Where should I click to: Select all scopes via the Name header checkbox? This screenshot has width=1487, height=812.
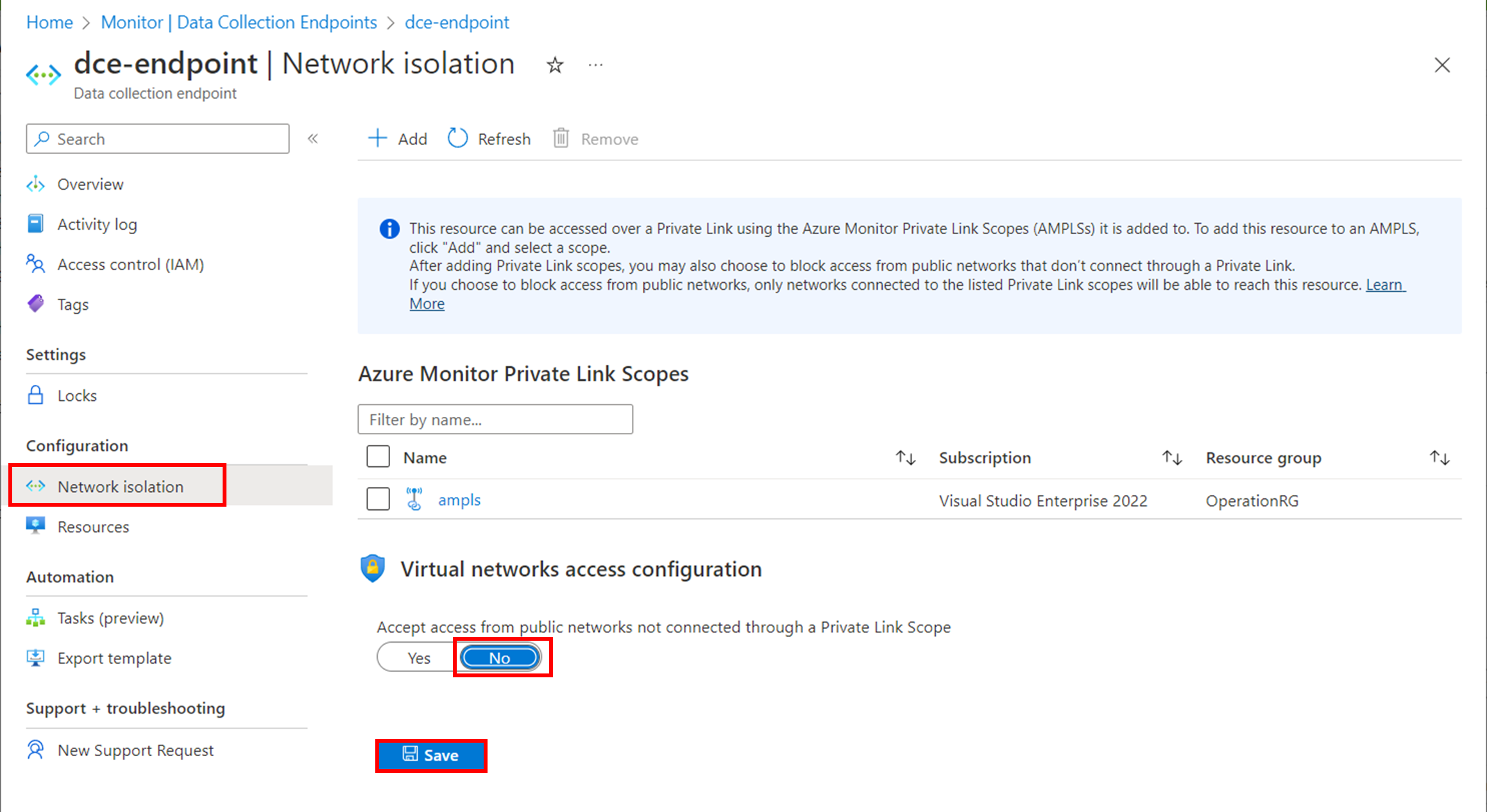point(378,457)
